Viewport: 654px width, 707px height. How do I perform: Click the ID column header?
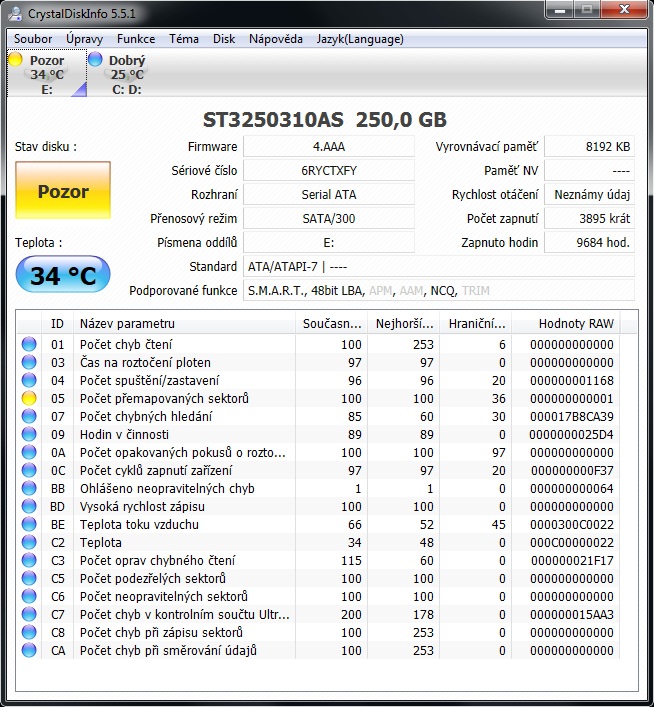(57, 323)
